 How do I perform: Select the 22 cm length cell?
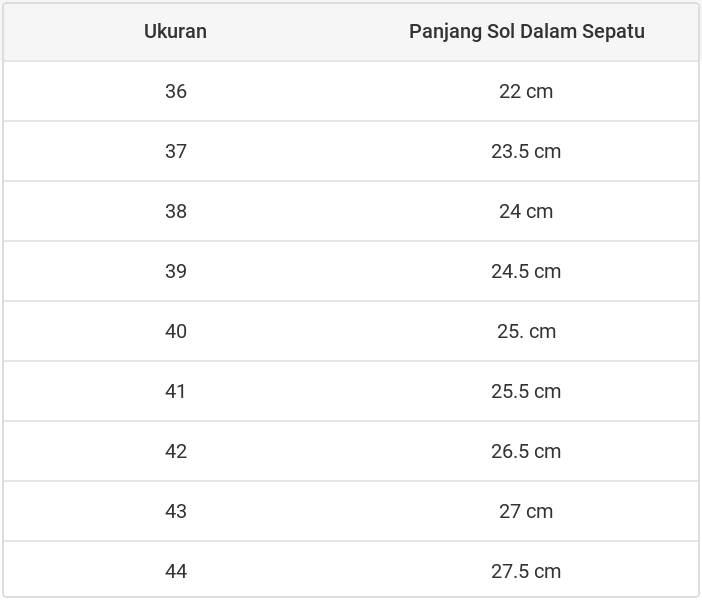point(526,91)
